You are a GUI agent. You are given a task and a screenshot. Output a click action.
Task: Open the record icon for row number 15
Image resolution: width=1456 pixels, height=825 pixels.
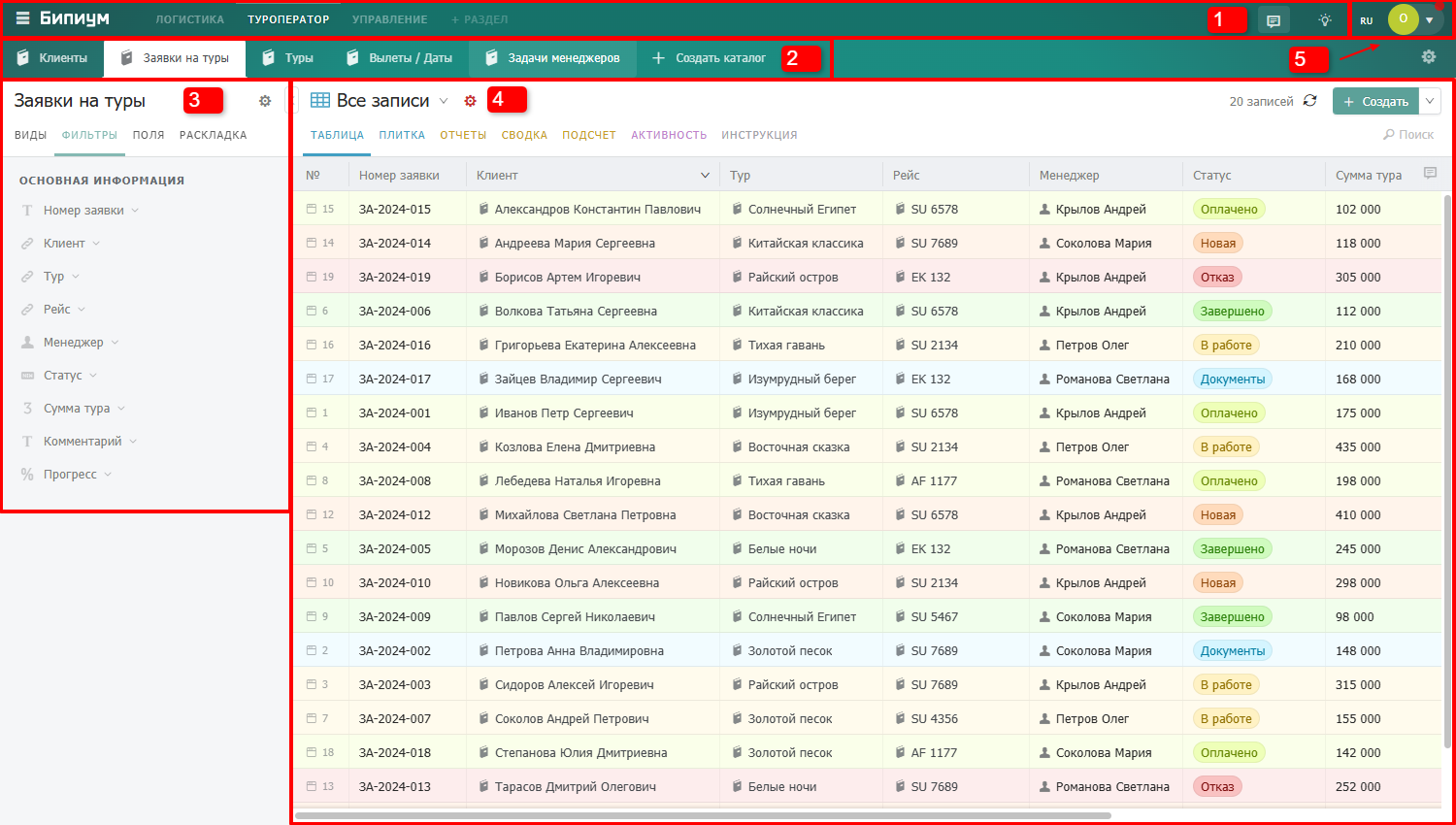click(x=312, y=209)
